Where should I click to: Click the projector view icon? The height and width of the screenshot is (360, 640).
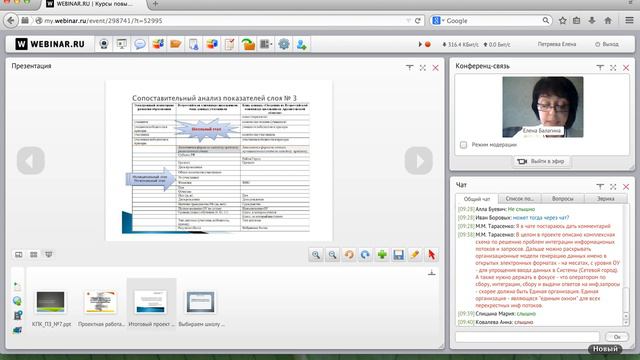point(49,254)
